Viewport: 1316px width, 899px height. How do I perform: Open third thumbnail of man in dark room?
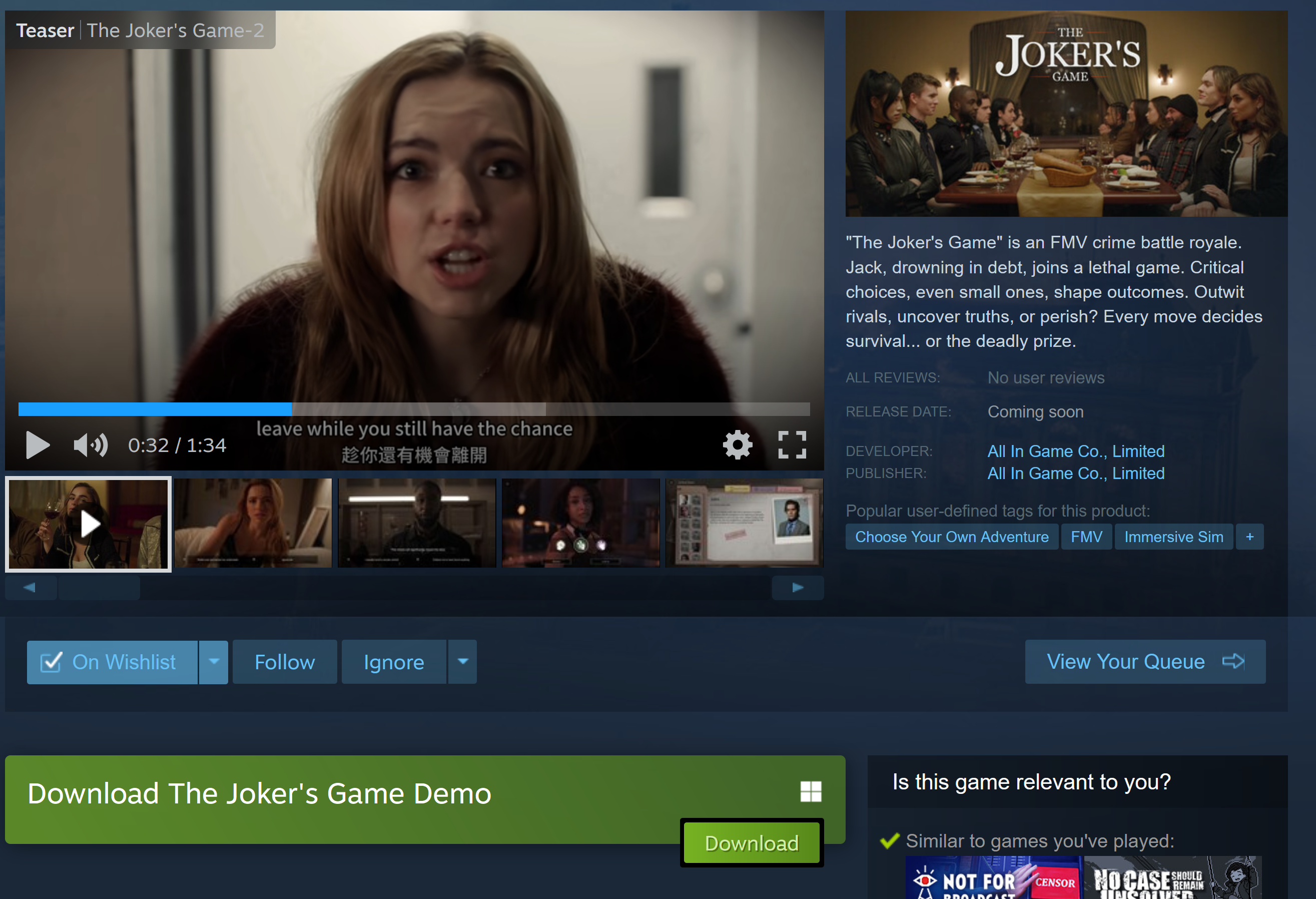417,523
